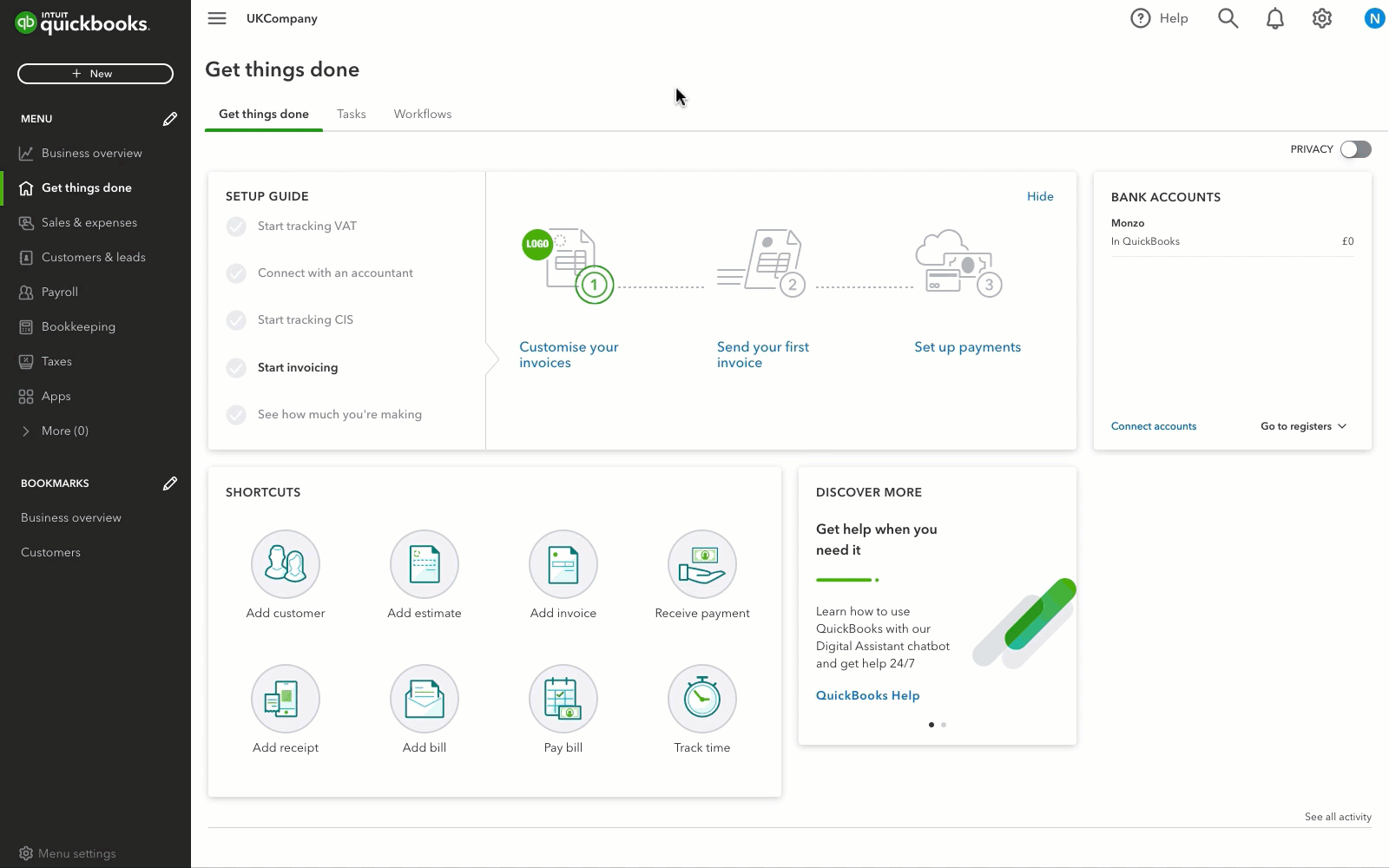This screenshot has height=868, width=1389.
Task: Open the Business overview bookmark
Action: pos(71,517)
